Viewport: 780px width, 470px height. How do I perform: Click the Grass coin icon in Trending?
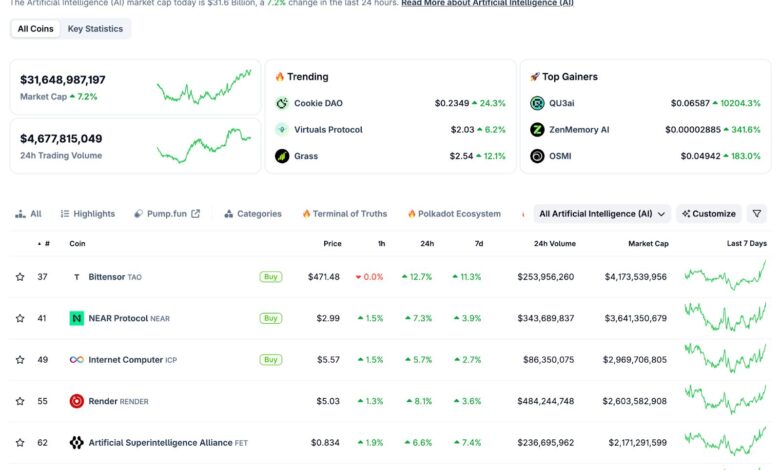282,156
